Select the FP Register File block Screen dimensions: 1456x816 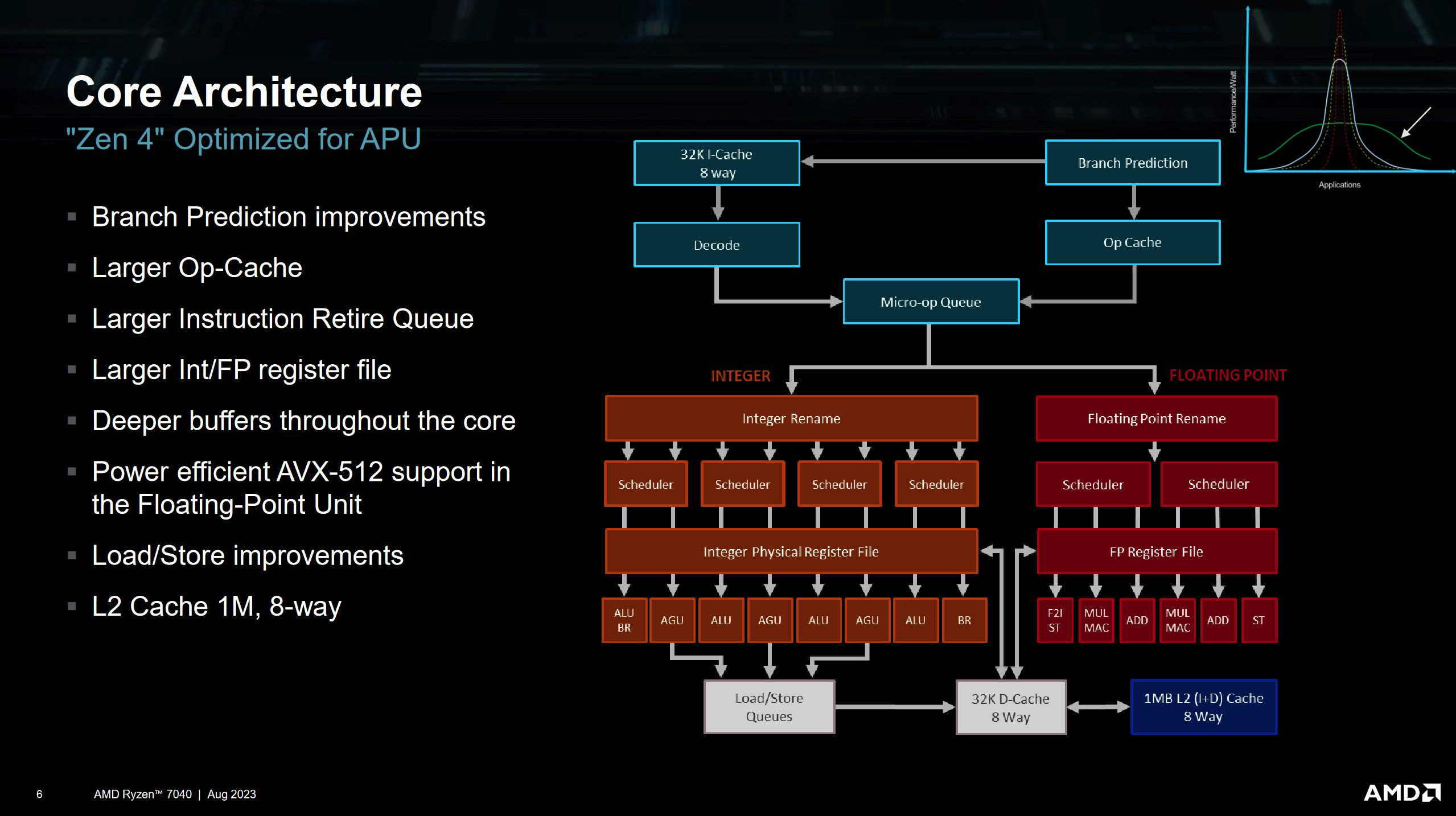tap(1157, 551)
